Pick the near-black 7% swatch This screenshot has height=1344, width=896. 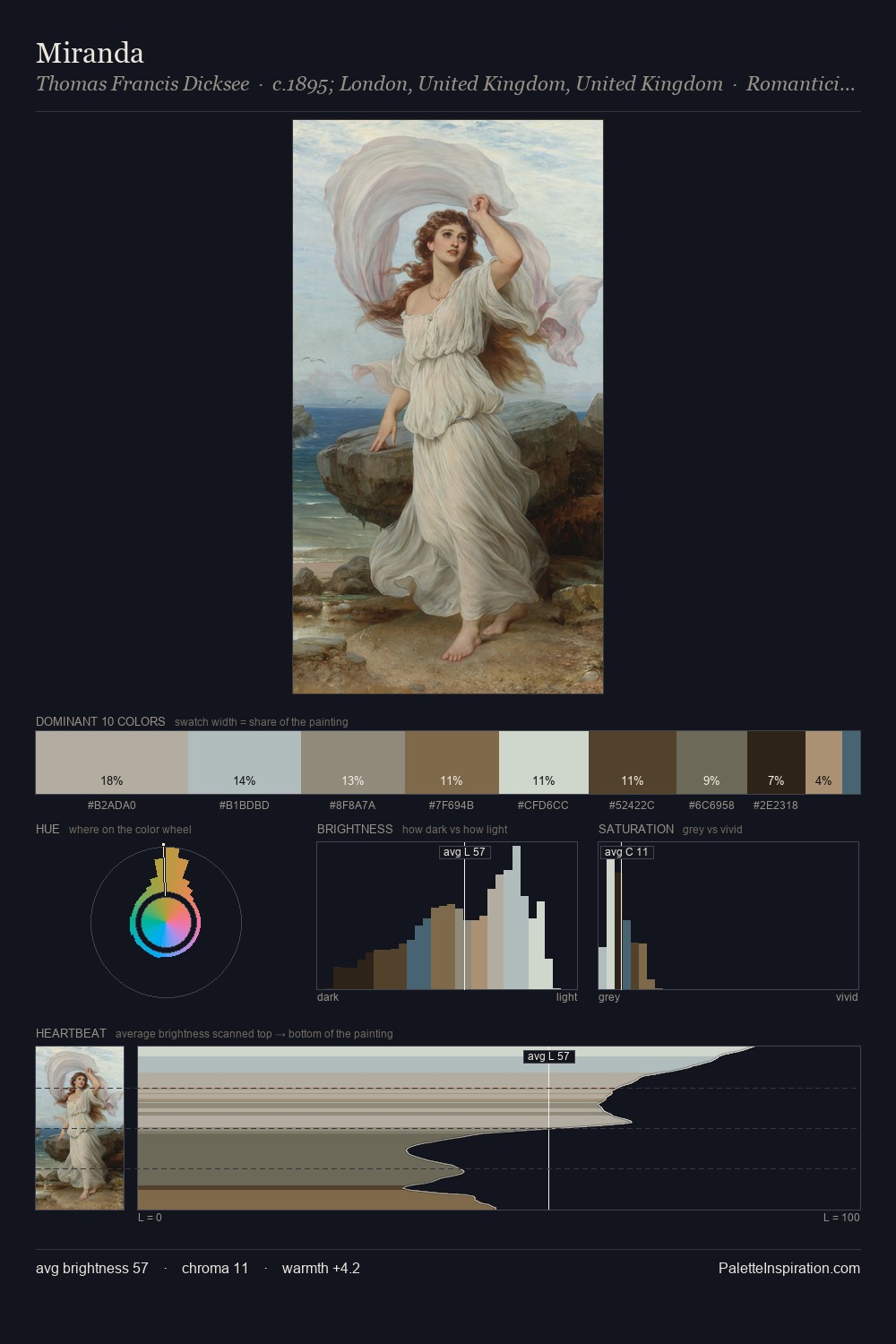(x=776, y=762)
